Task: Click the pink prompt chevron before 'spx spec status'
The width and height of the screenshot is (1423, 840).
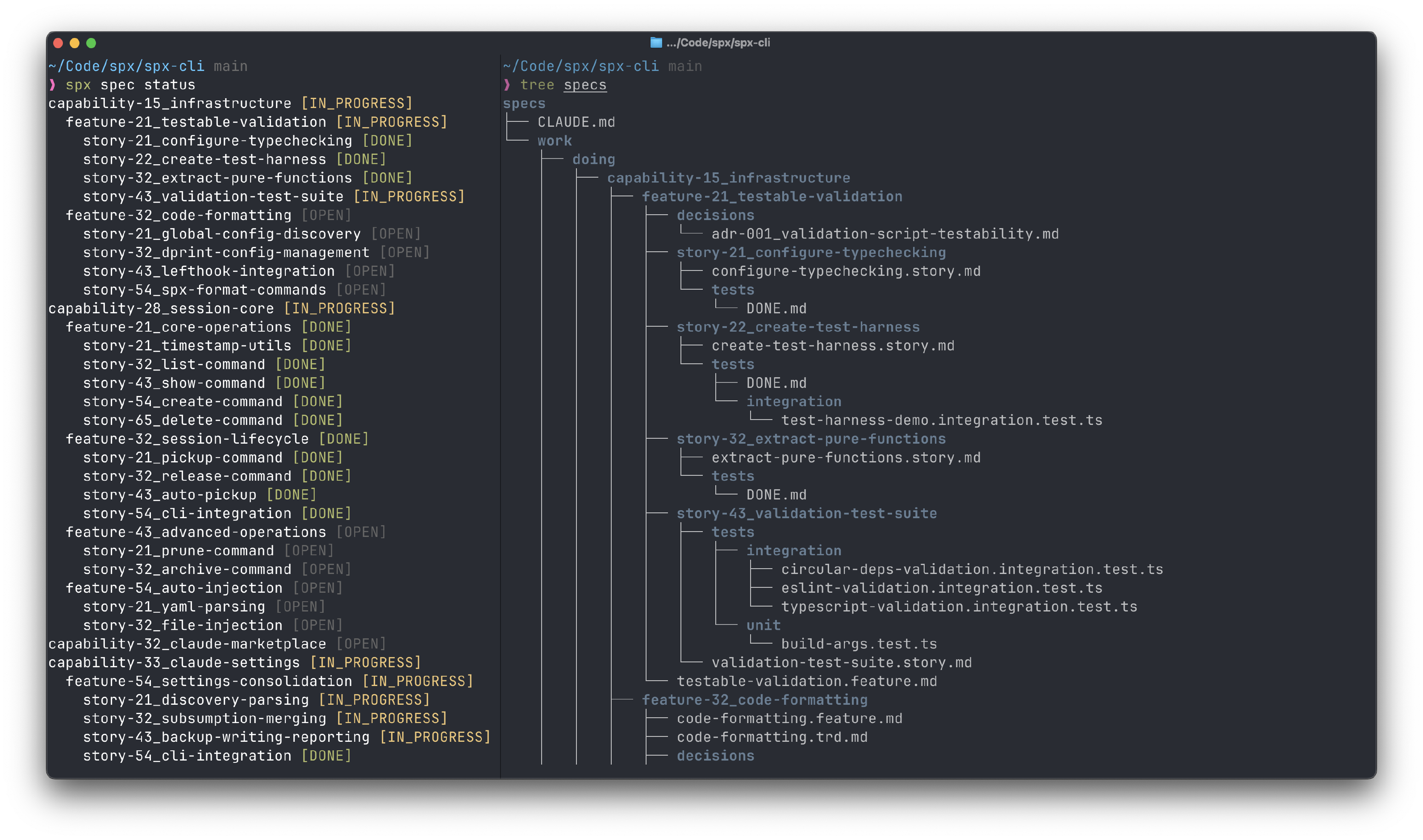Action: [54, 84]
